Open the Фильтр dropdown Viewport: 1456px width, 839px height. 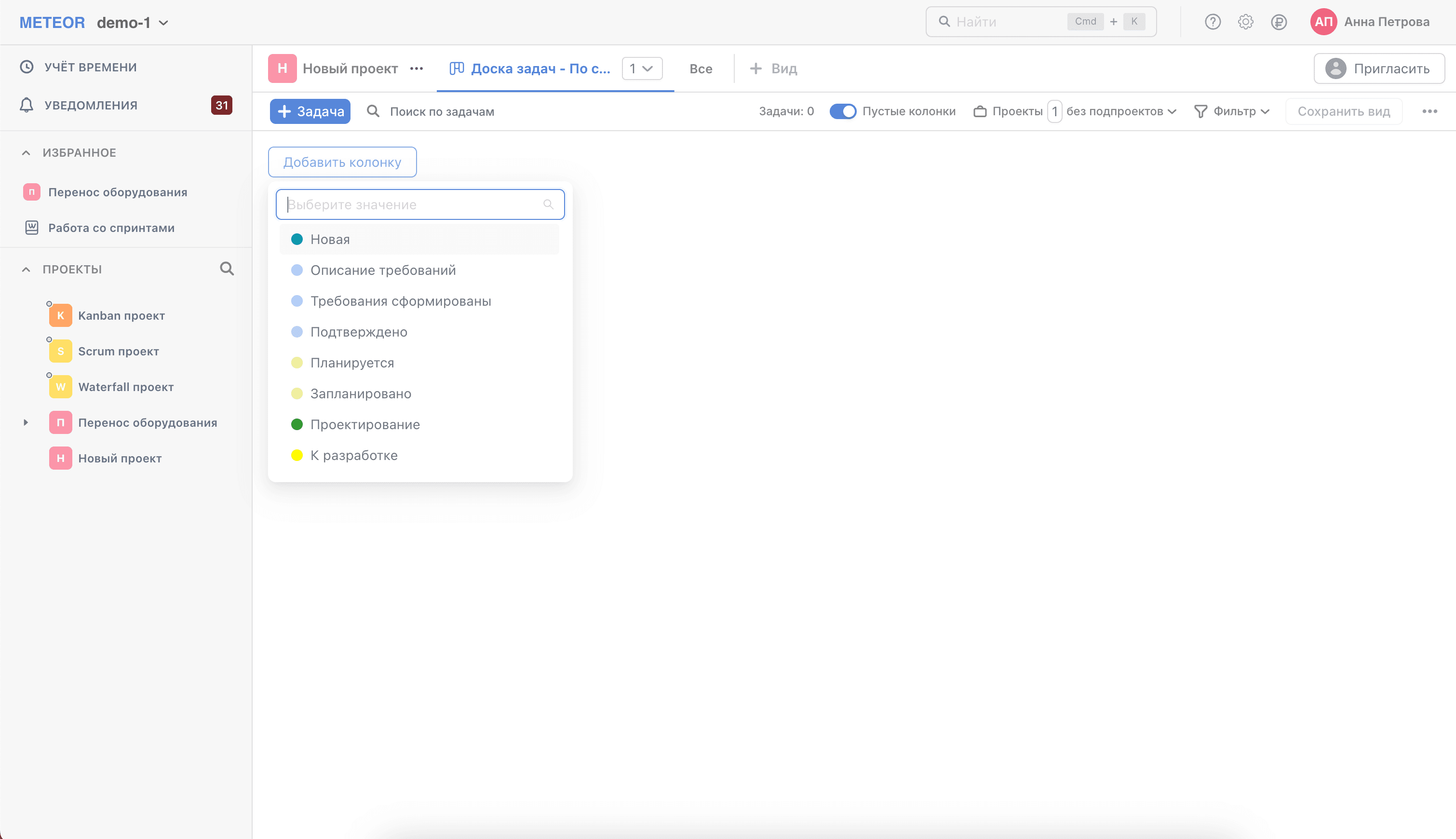coord(1232,111)
